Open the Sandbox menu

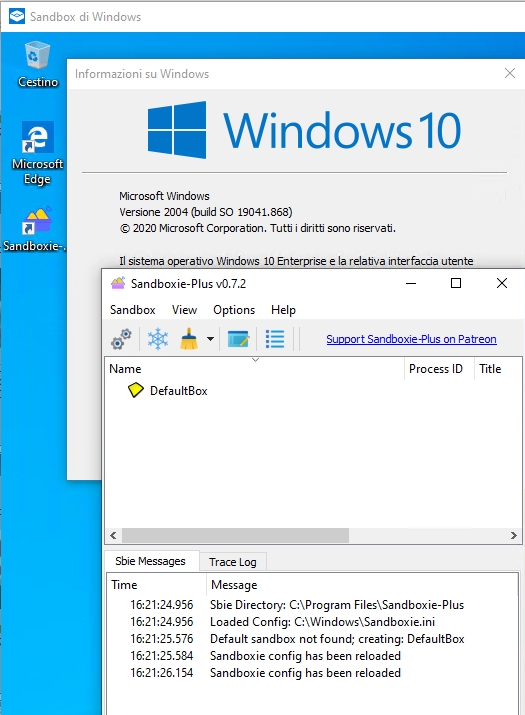point(133,310)
